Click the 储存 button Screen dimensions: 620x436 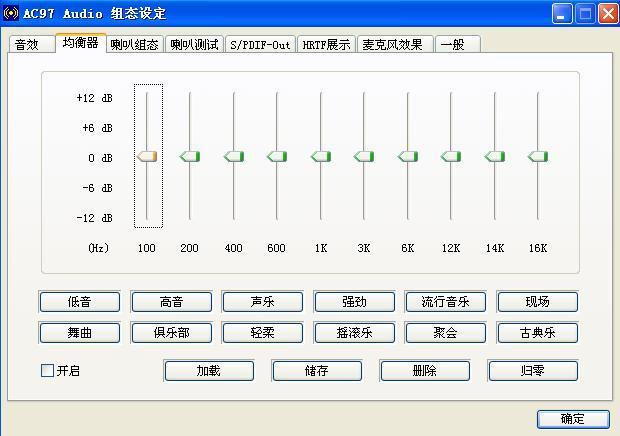click(x=317, y=370)
